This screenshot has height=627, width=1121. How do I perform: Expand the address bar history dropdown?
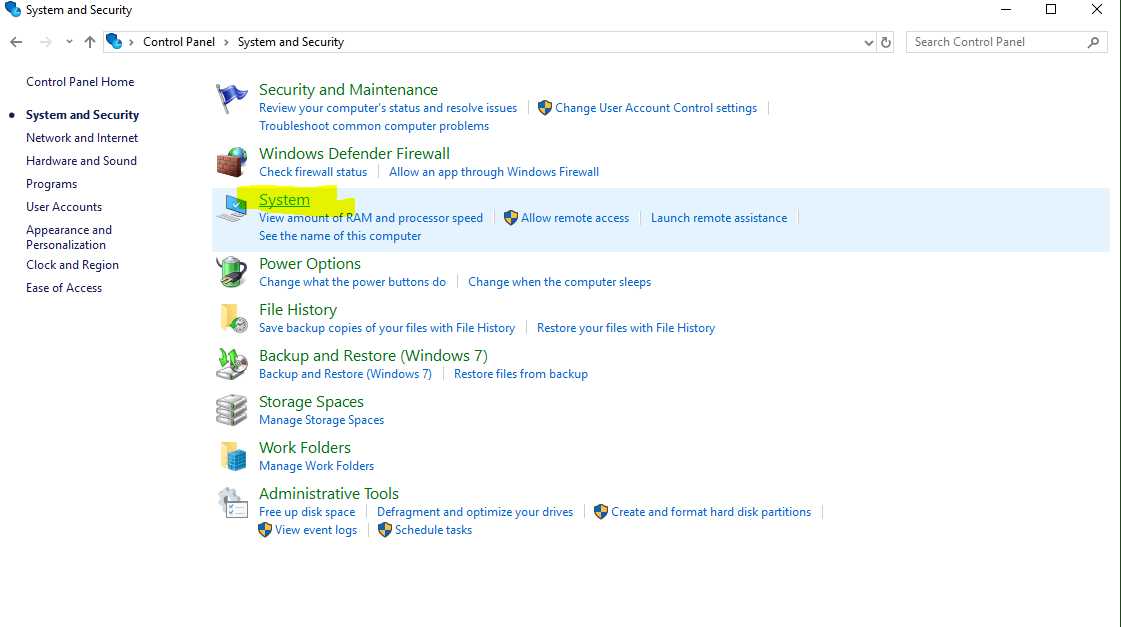(x=869, y=43)
